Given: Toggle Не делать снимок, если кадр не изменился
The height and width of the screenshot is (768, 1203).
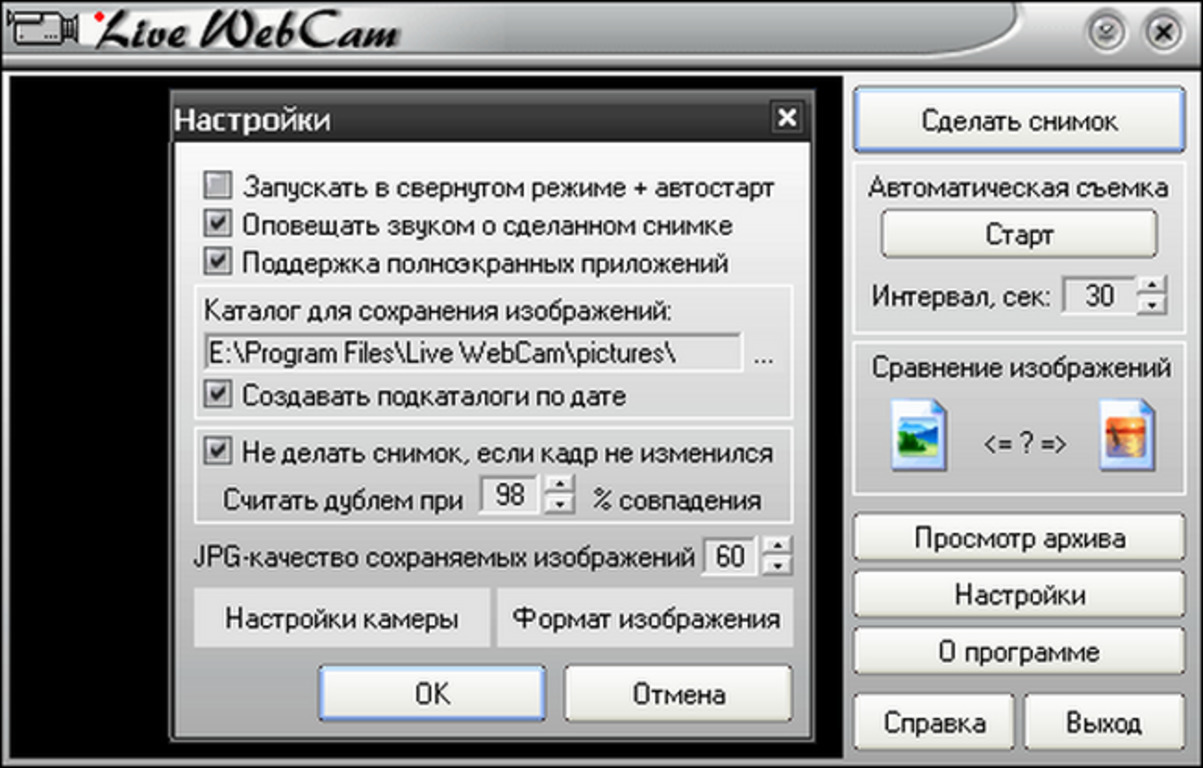Looking at the screenshot, I should point(217,452).
